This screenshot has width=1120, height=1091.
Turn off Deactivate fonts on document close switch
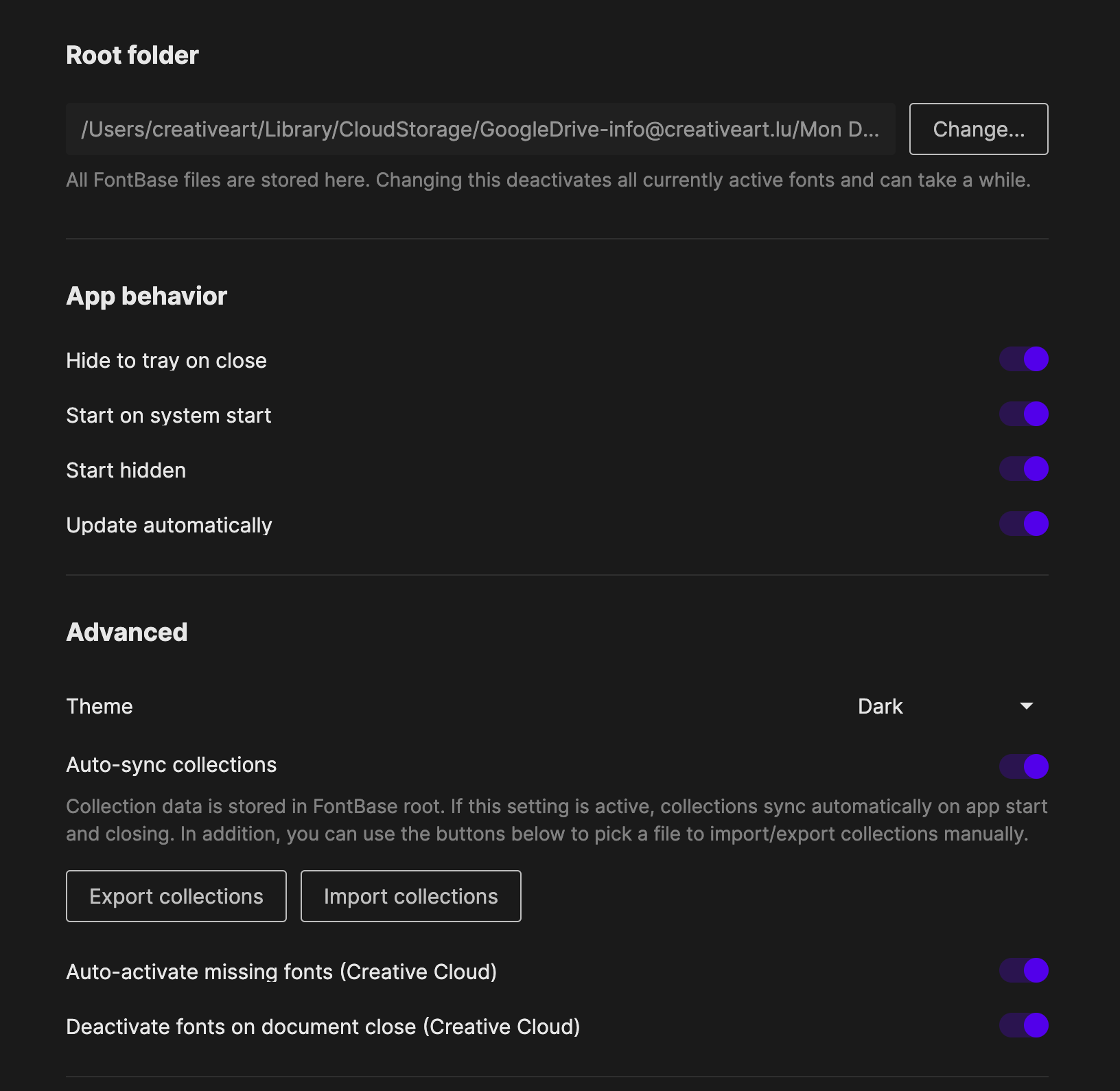(1023, 1025)
